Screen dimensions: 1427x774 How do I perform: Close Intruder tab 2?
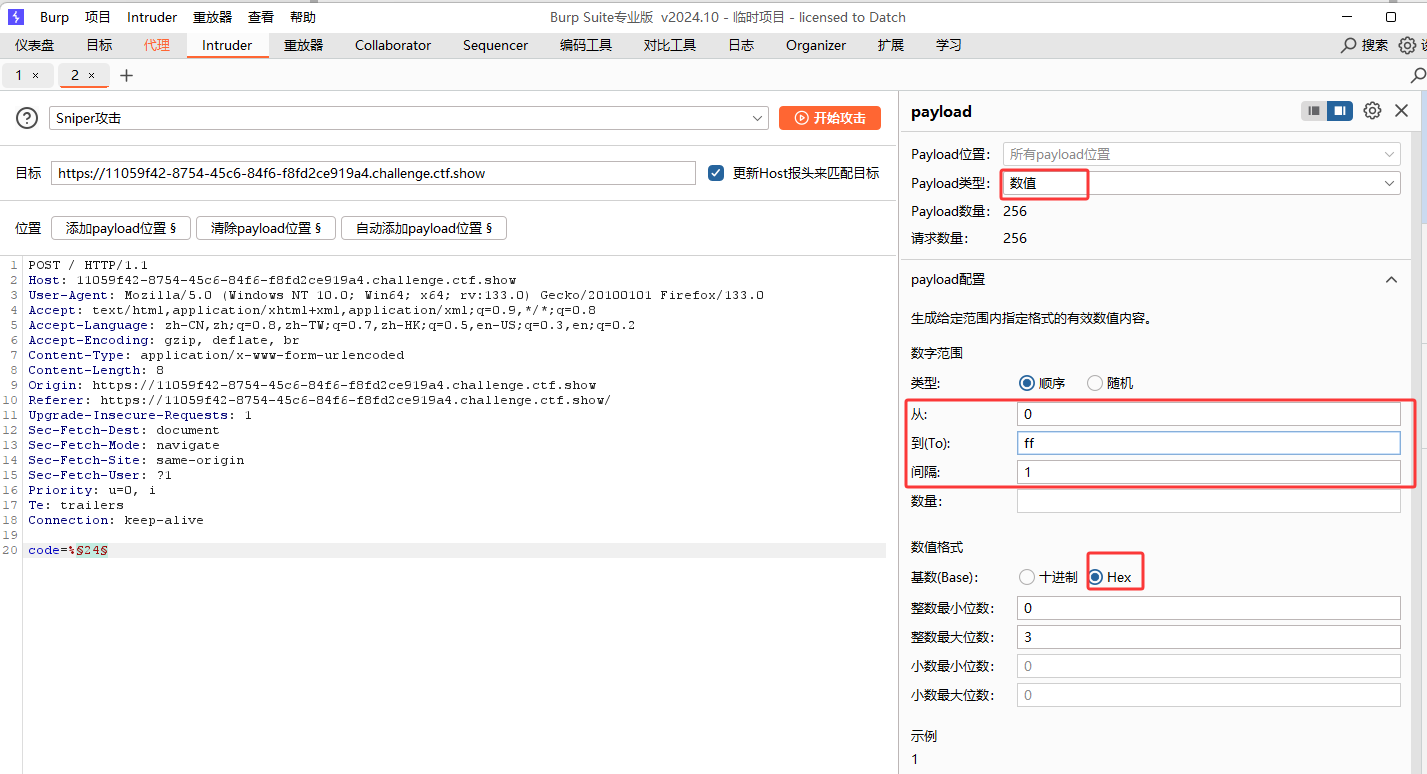click(92, 76)
